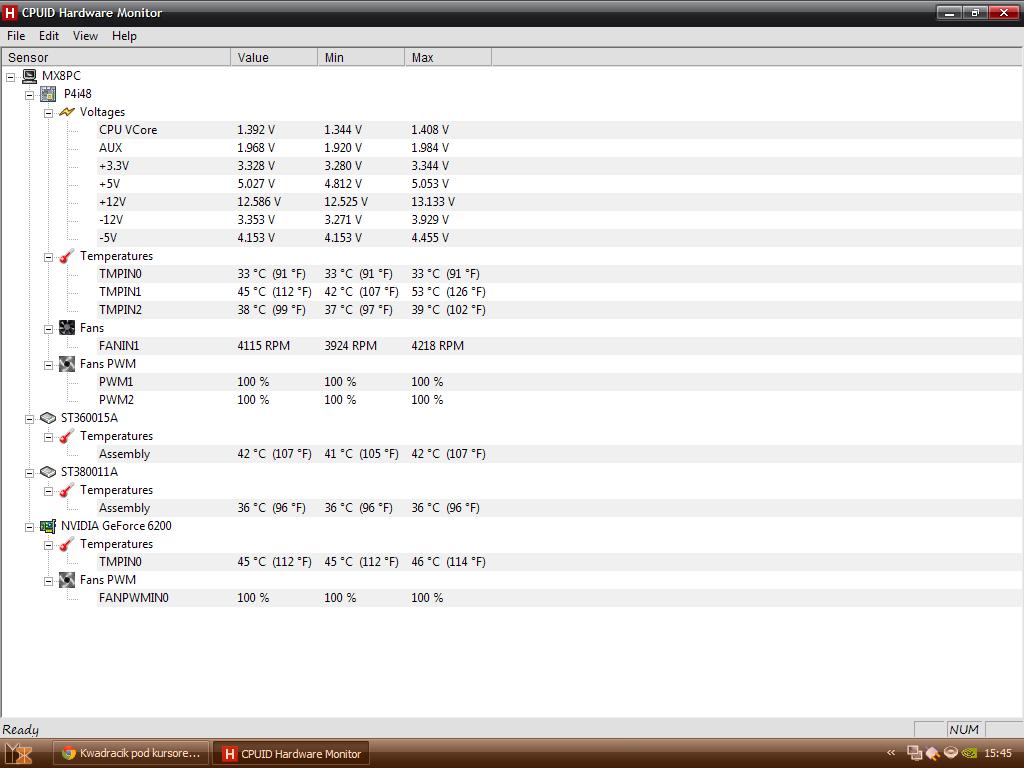The height and width of the screenshot is (768, 1024).
Task: Click the power plug tray icon
Action: coord(933,753)
